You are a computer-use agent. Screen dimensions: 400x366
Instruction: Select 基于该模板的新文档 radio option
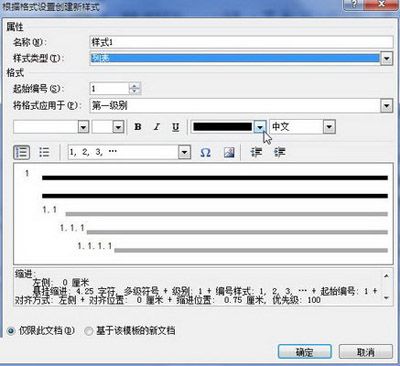(x=89, y=331)
